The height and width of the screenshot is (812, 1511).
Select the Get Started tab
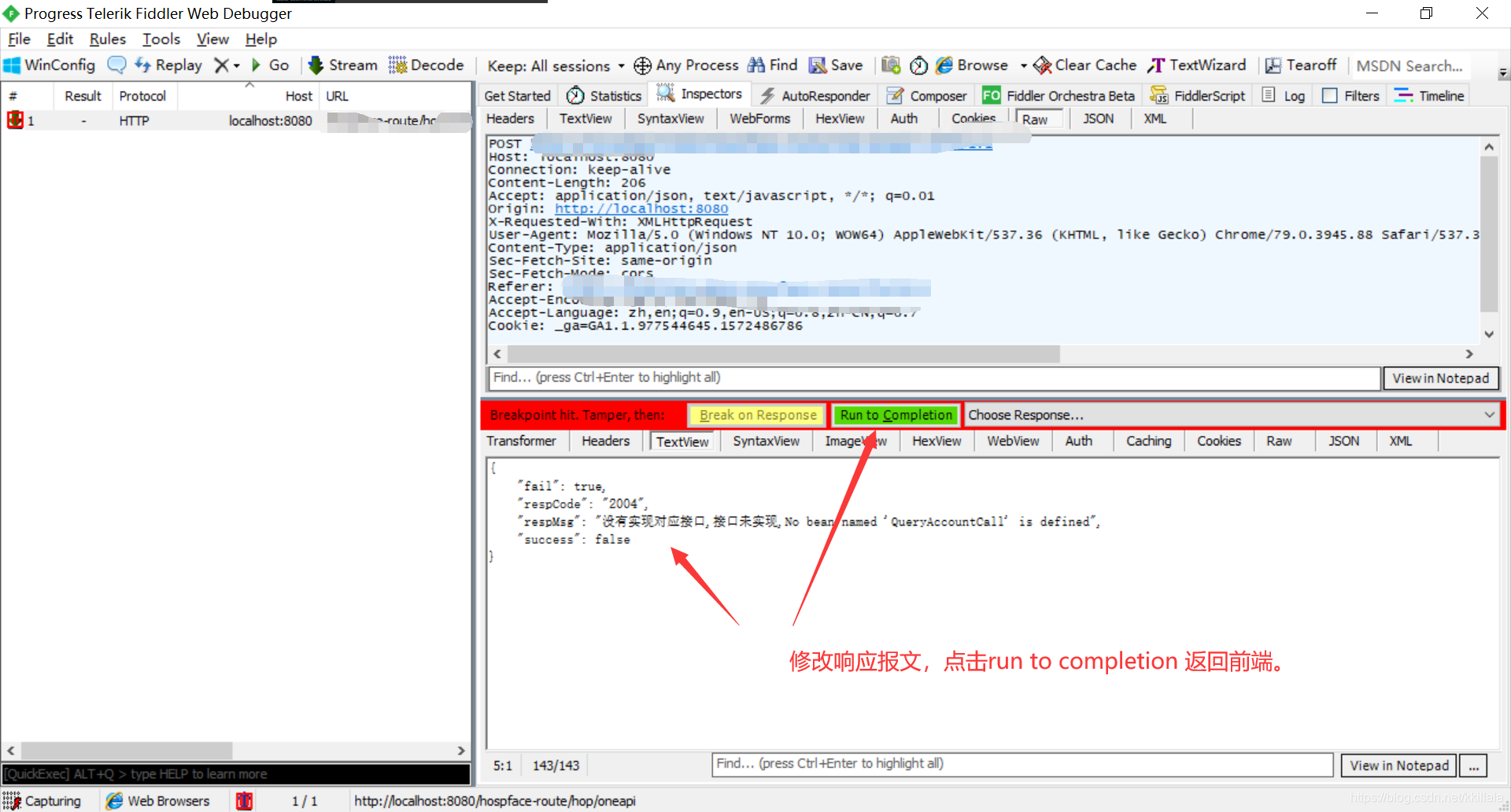[517, 95]
